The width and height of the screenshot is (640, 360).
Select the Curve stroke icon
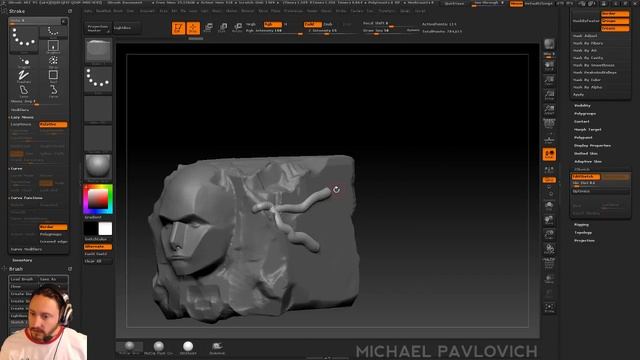click(53, 91)
